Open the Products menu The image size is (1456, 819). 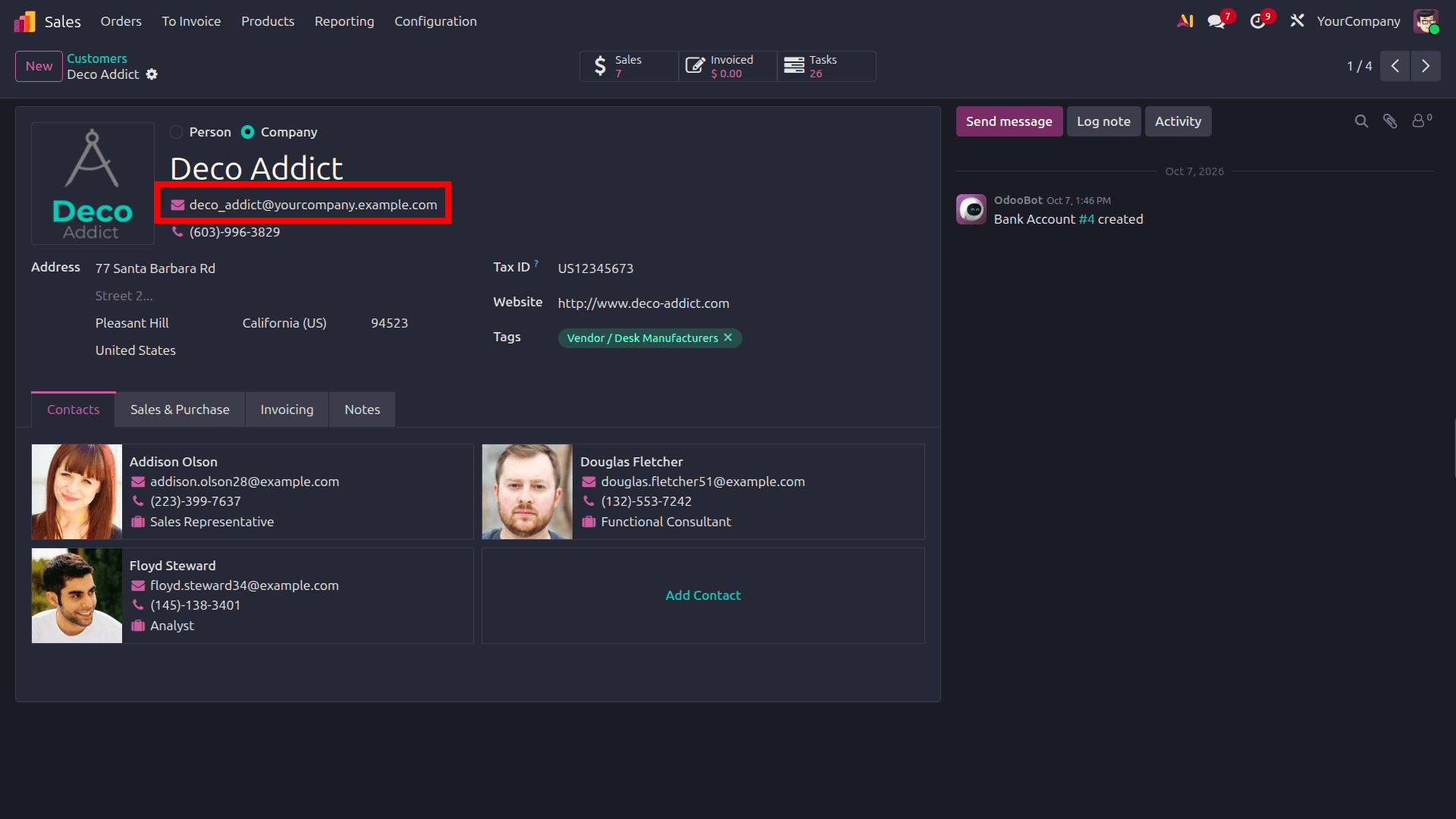(268, 21)
